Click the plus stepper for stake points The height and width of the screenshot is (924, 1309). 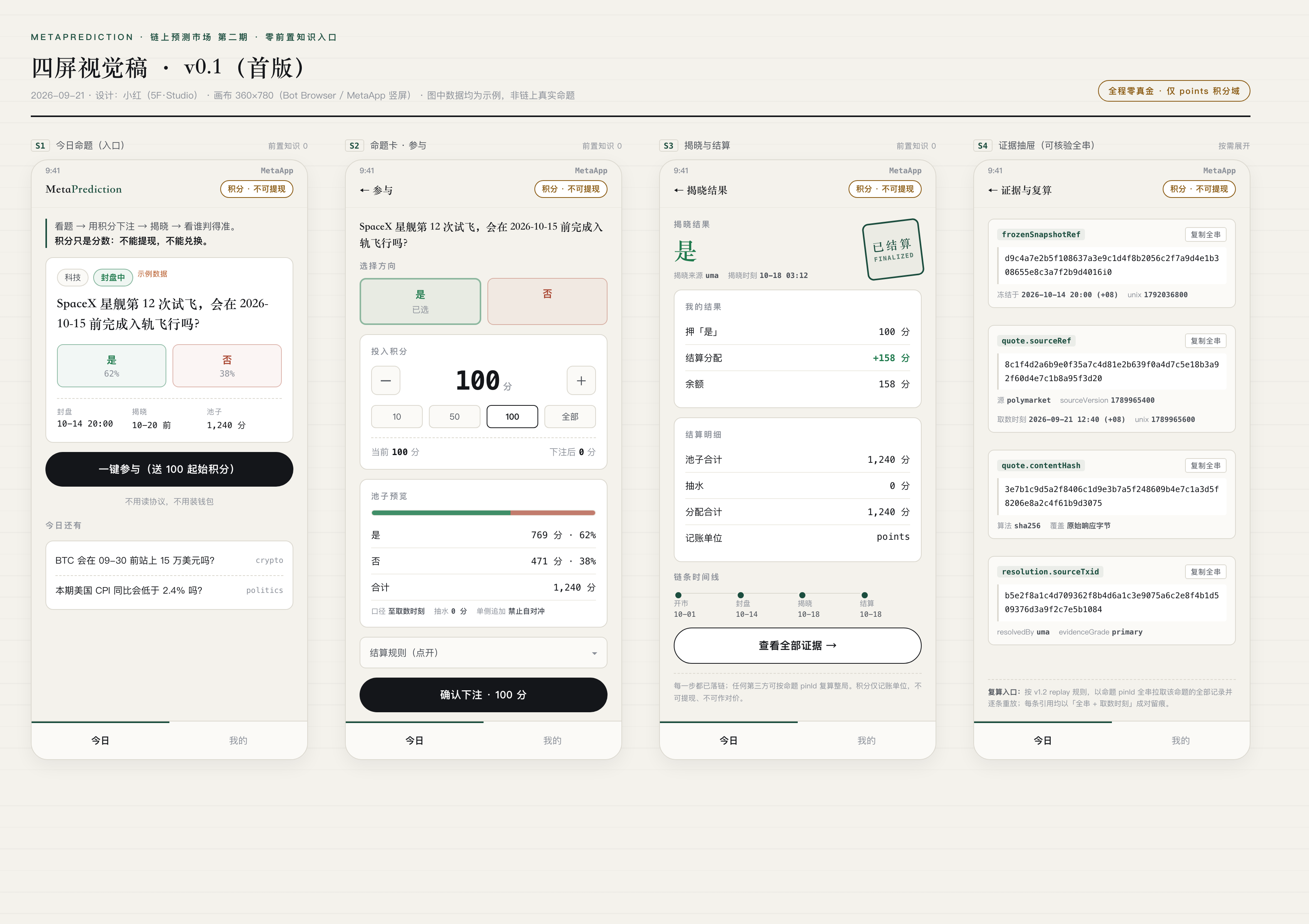(581, 380)
